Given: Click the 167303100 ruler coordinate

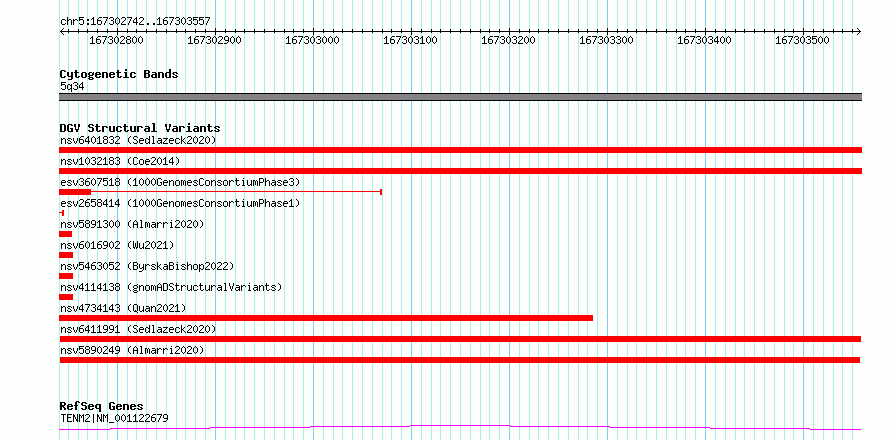Looking at the screenshot, I should 410,41.
